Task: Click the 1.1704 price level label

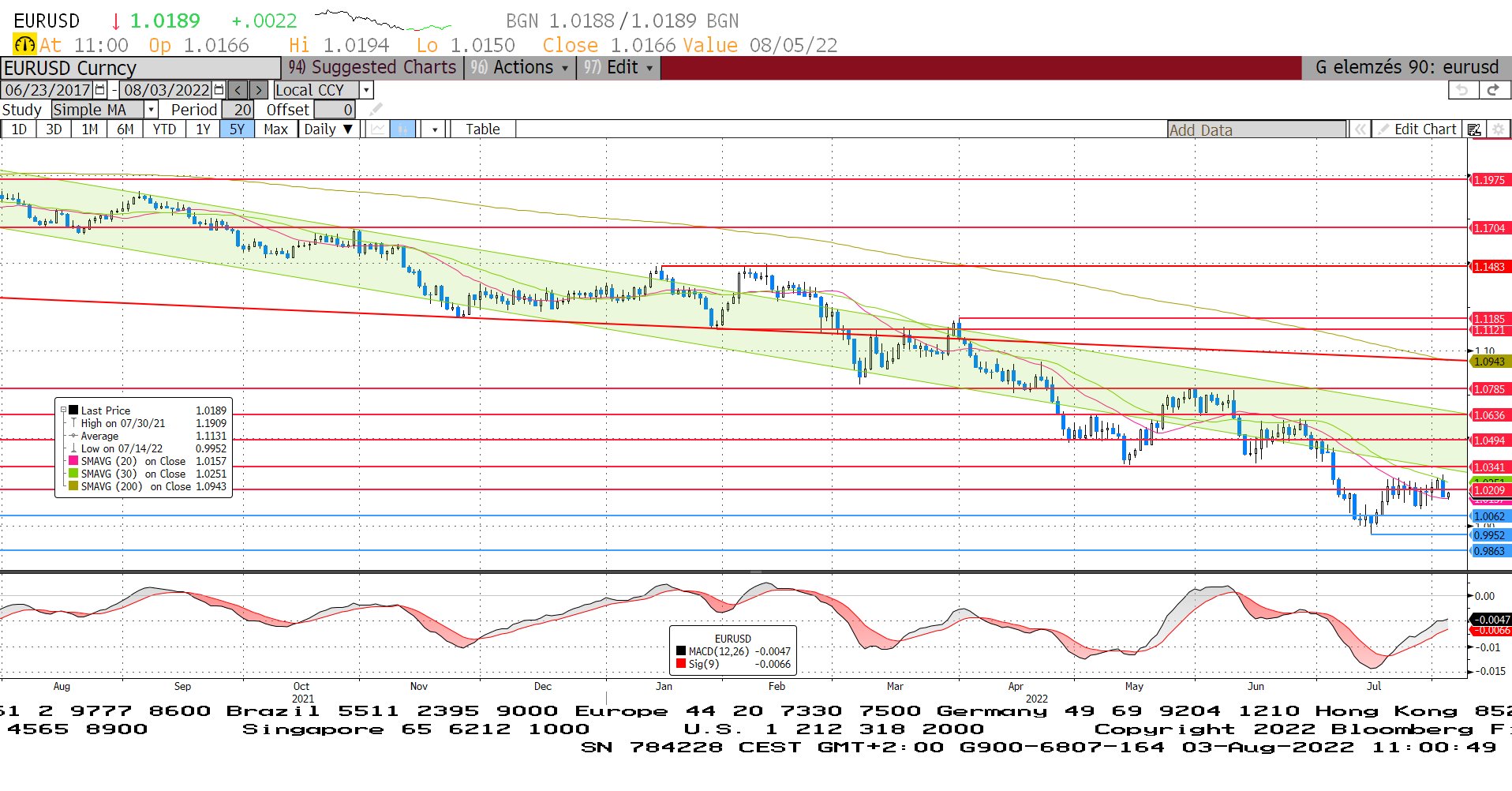Action: click(x=1490, y=228)
